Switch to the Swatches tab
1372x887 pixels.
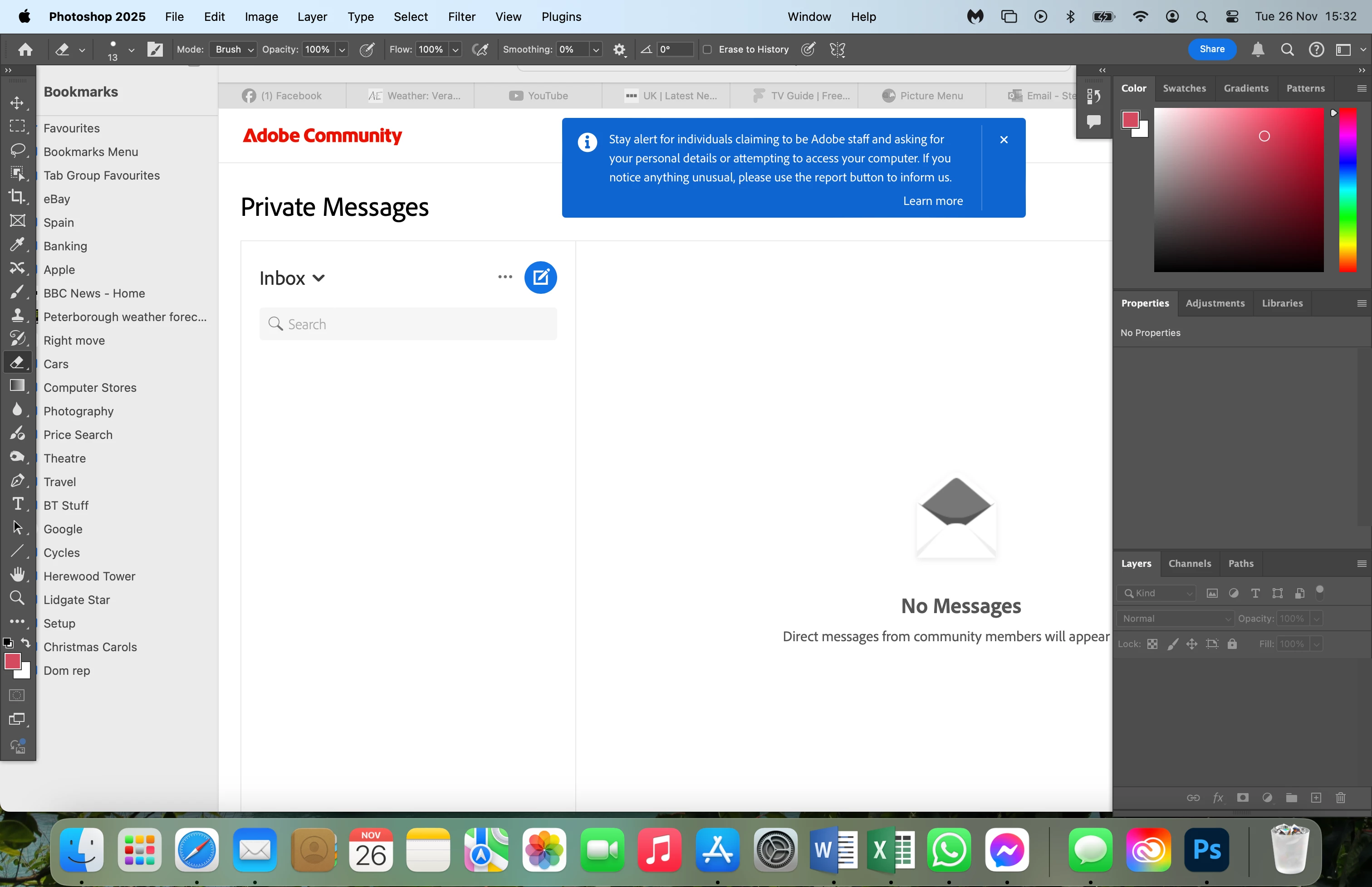point(1184,88)
